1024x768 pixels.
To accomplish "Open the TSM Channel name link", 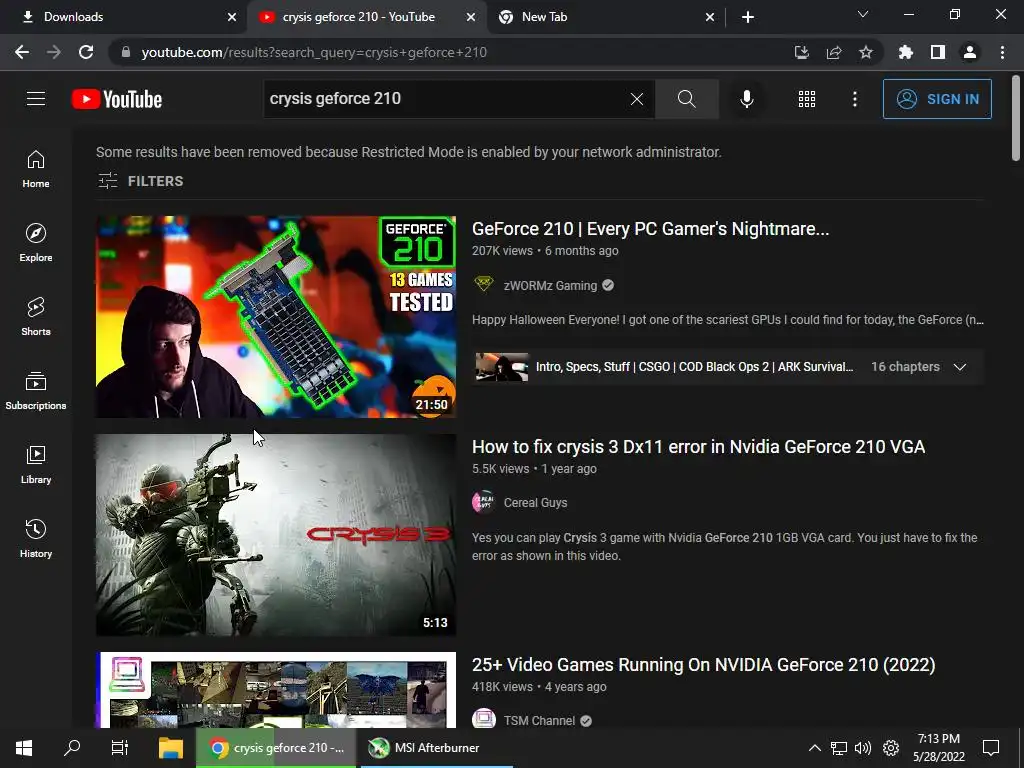I will click(x=539, y=720).
